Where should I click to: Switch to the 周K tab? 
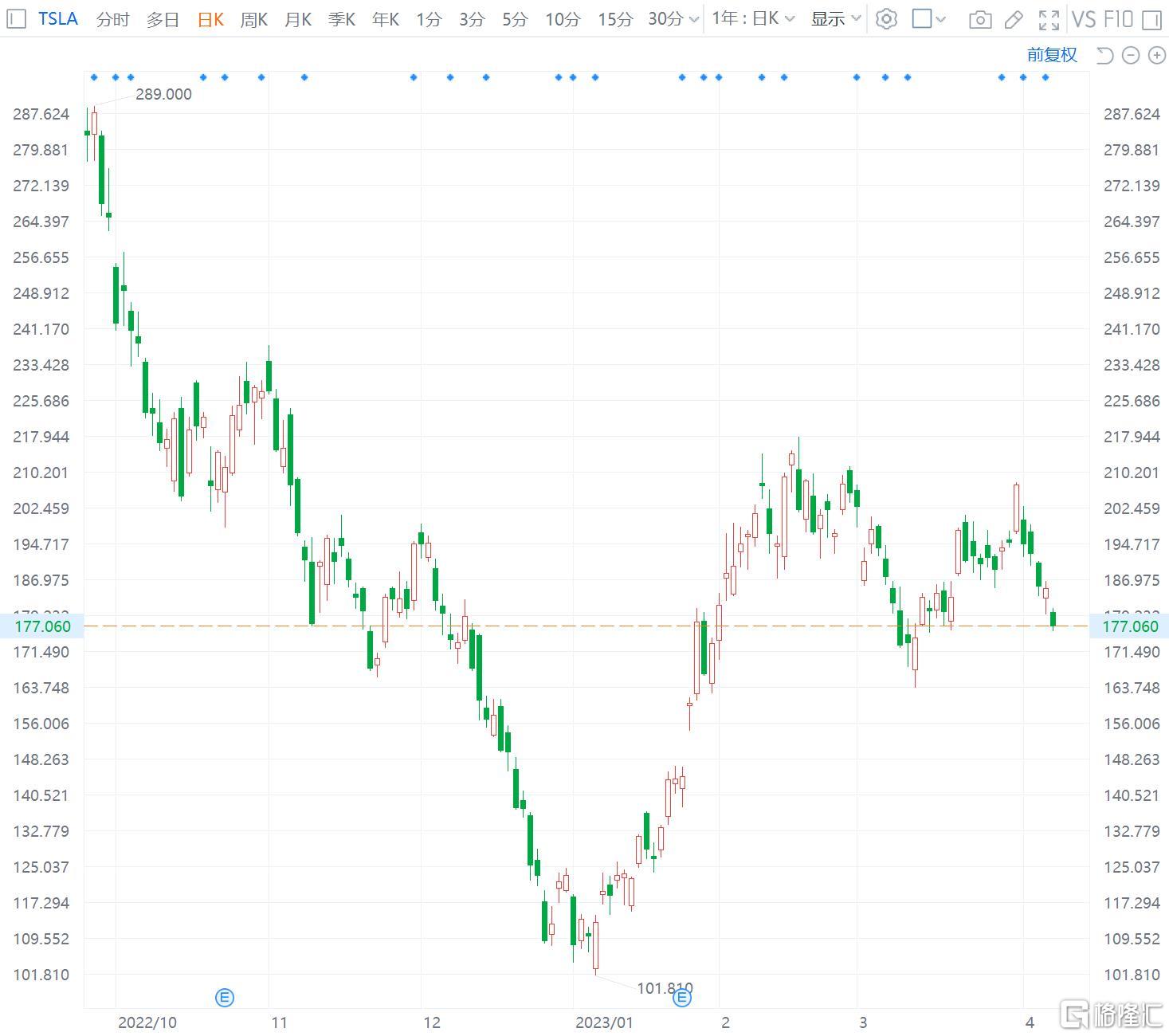tap(254, 19)
